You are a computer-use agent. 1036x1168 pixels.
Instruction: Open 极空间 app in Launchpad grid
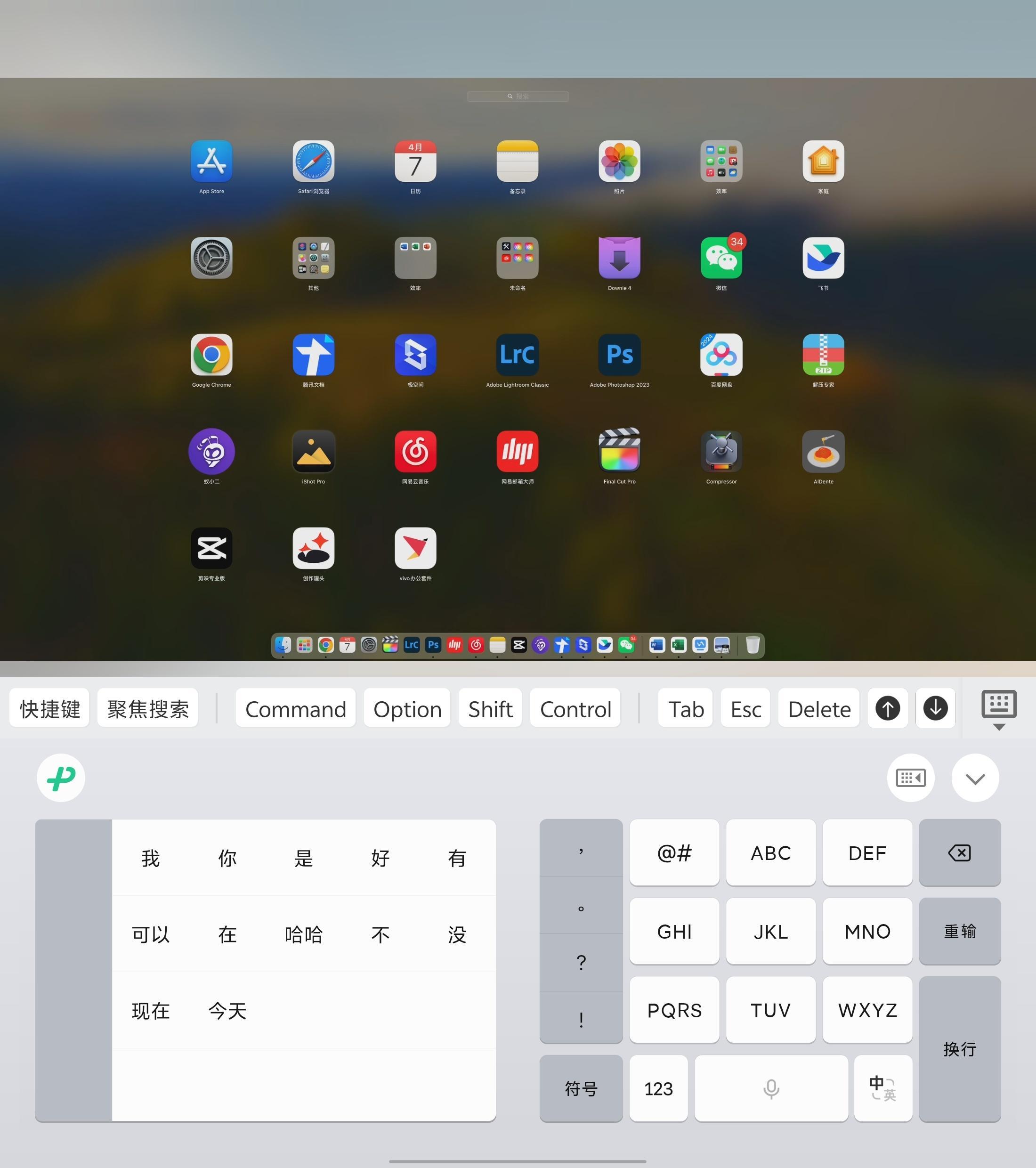415,354
